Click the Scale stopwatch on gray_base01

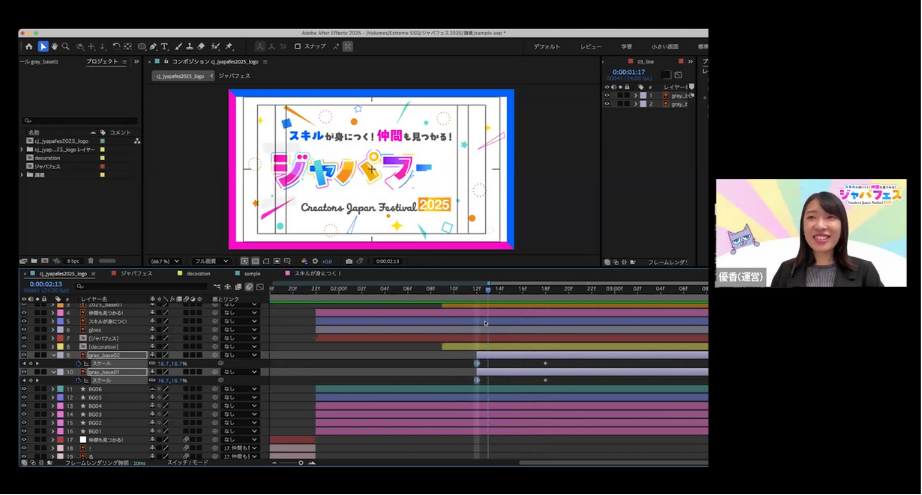78,381
